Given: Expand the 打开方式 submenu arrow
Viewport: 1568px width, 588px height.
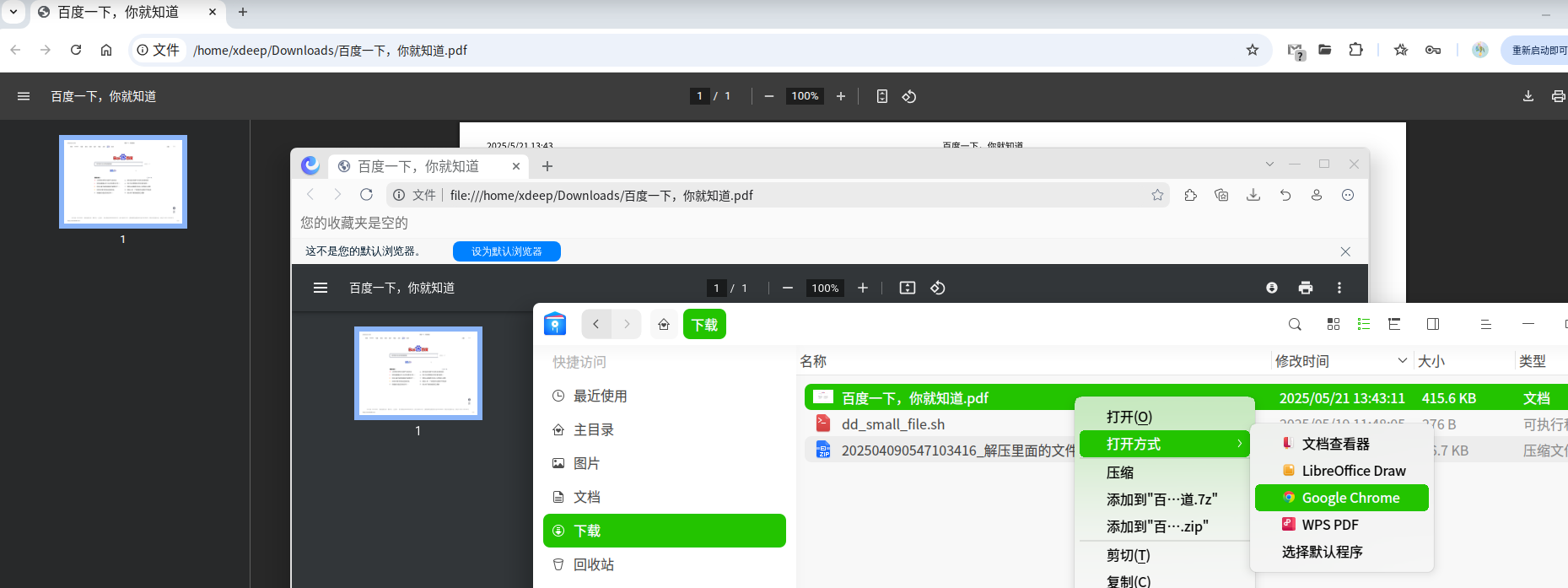Looking at the screenshot, I should tap(1239, 444).
